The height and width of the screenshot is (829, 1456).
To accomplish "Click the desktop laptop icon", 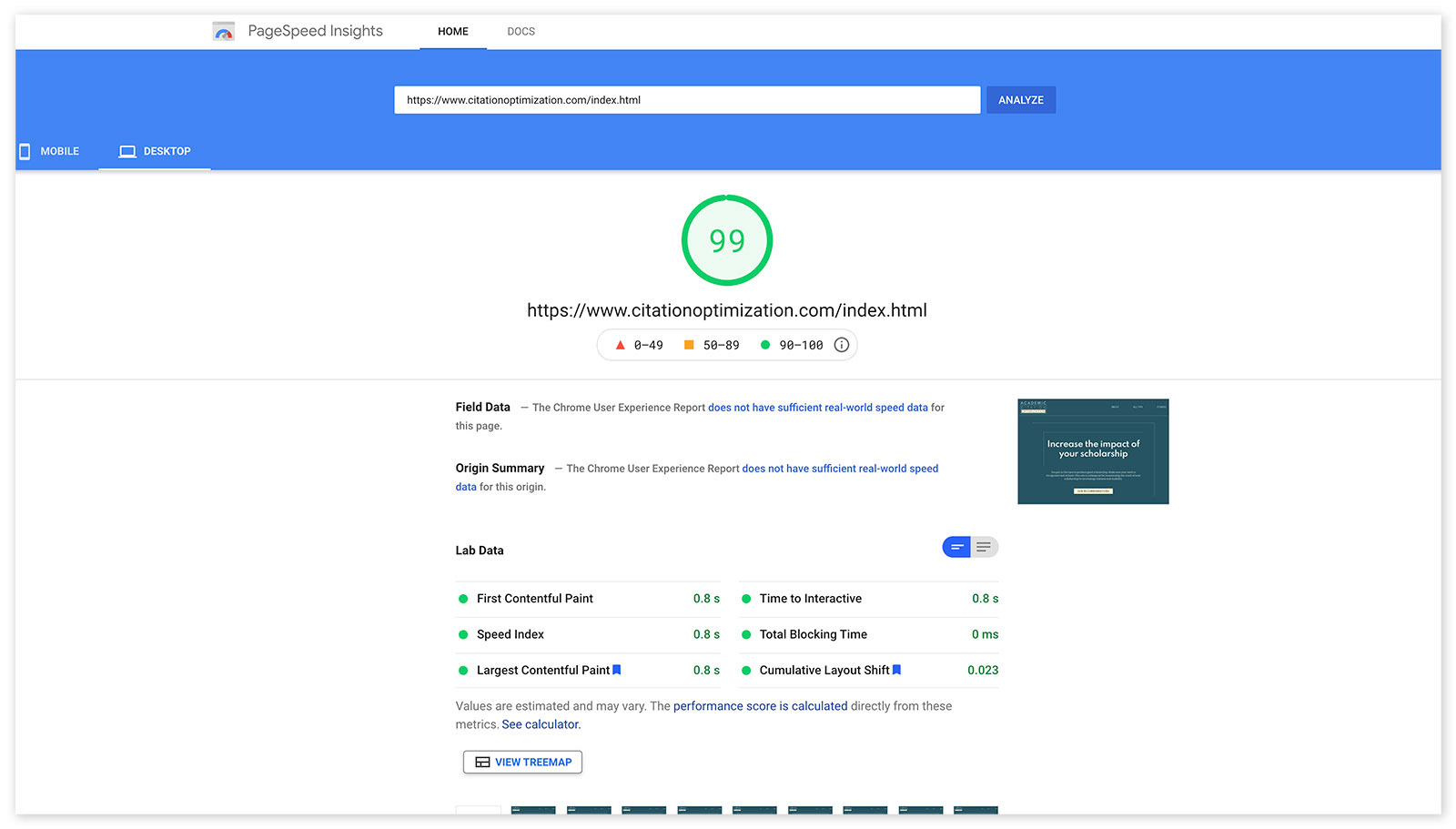I will 127,151.
